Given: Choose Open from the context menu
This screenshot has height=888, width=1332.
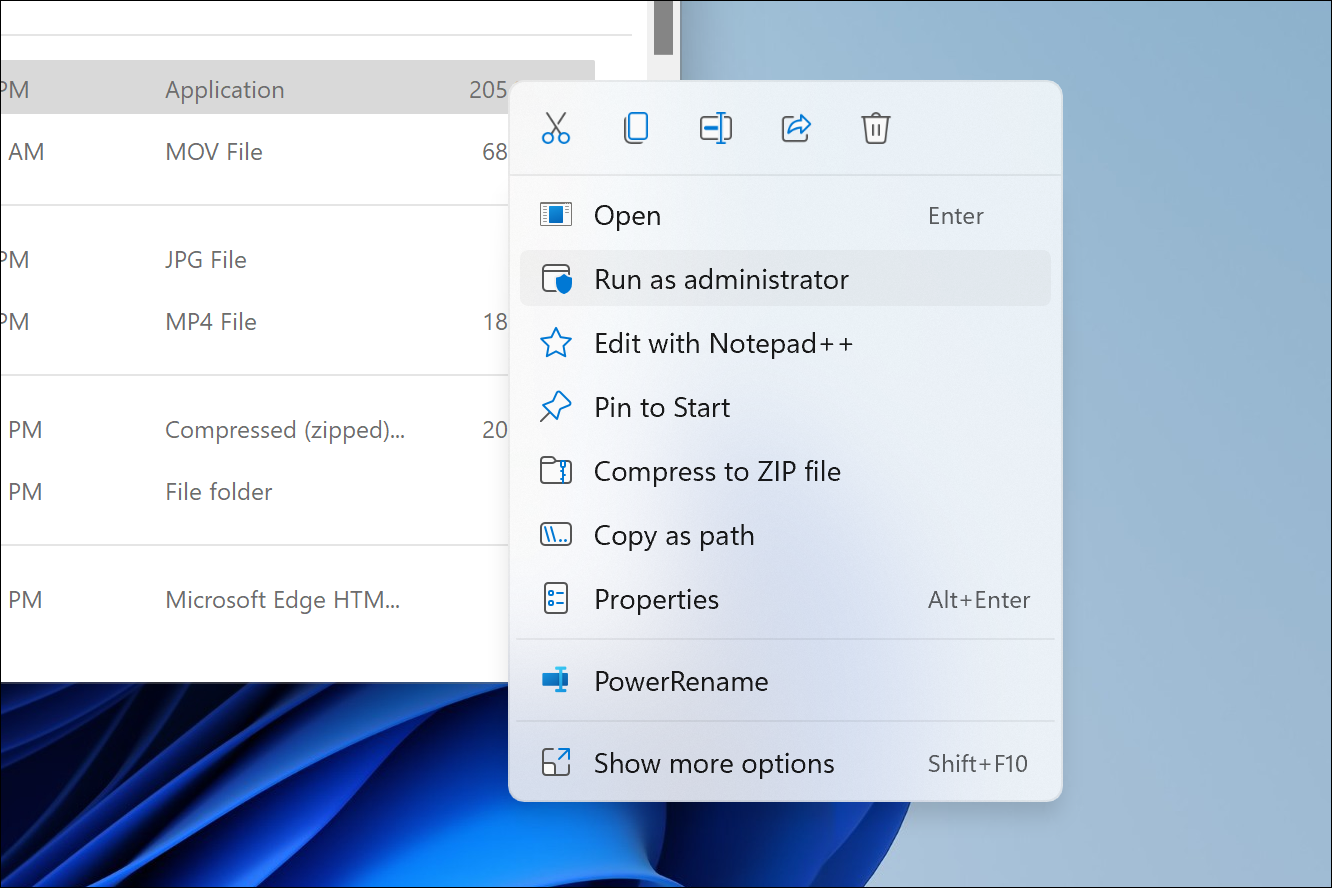Looking at the screenshot, I should 627,216.
